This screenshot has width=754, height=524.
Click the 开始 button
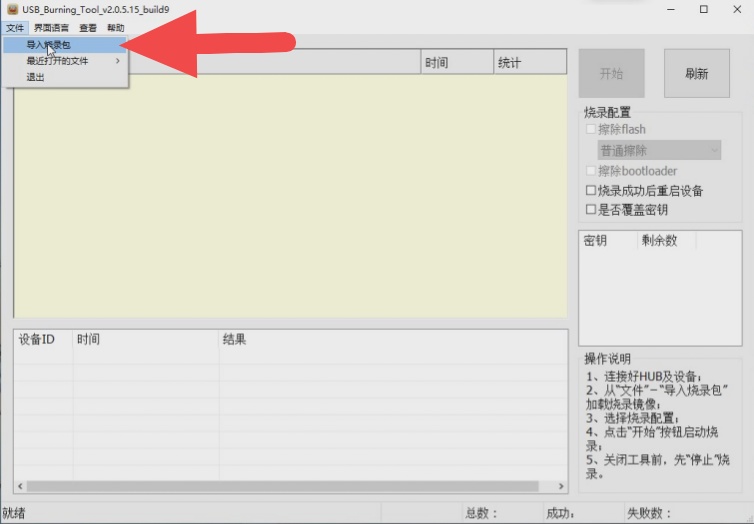pyautogui.click(x=611, y=74)
